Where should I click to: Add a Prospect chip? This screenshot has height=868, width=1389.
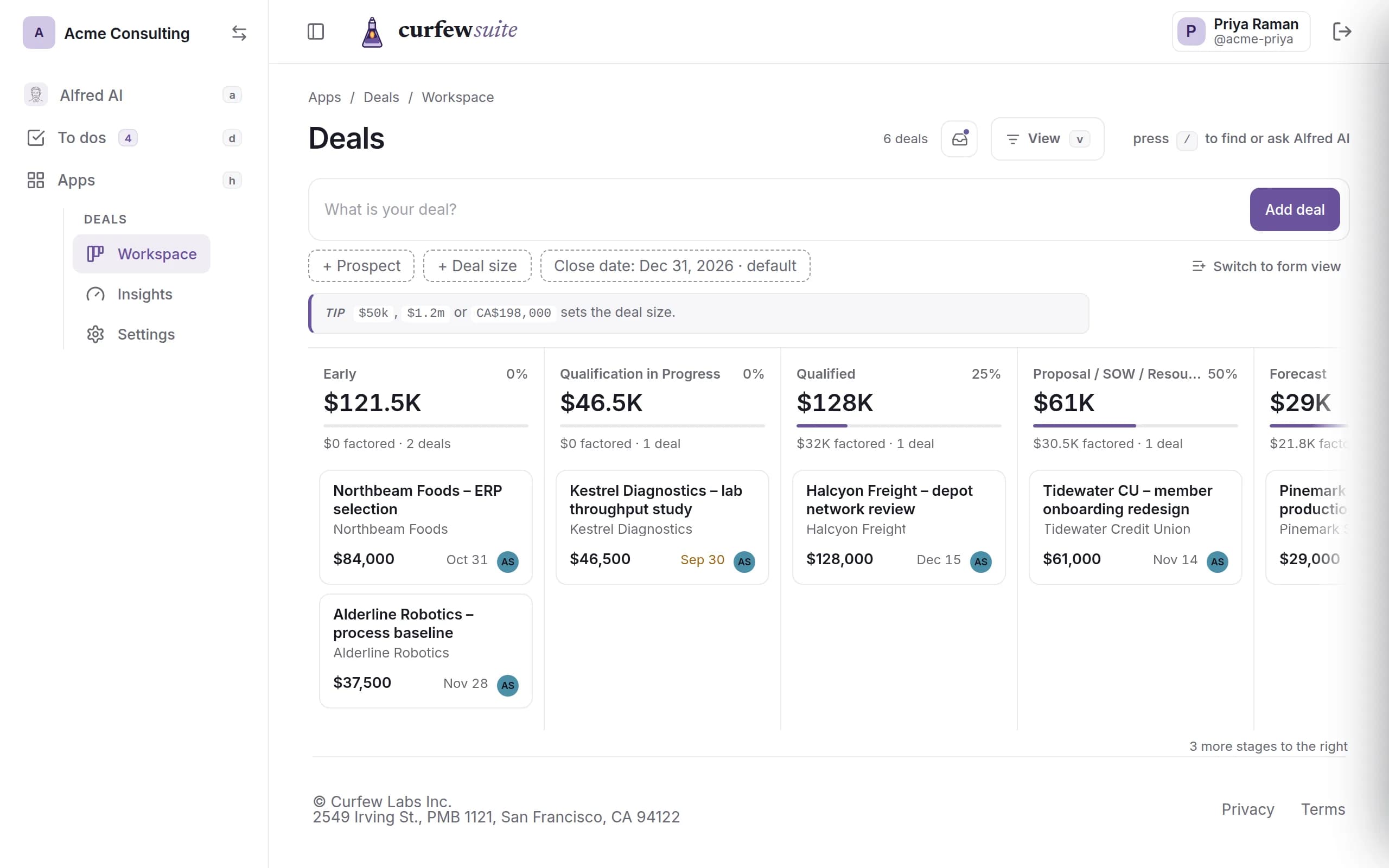(361, 266)
